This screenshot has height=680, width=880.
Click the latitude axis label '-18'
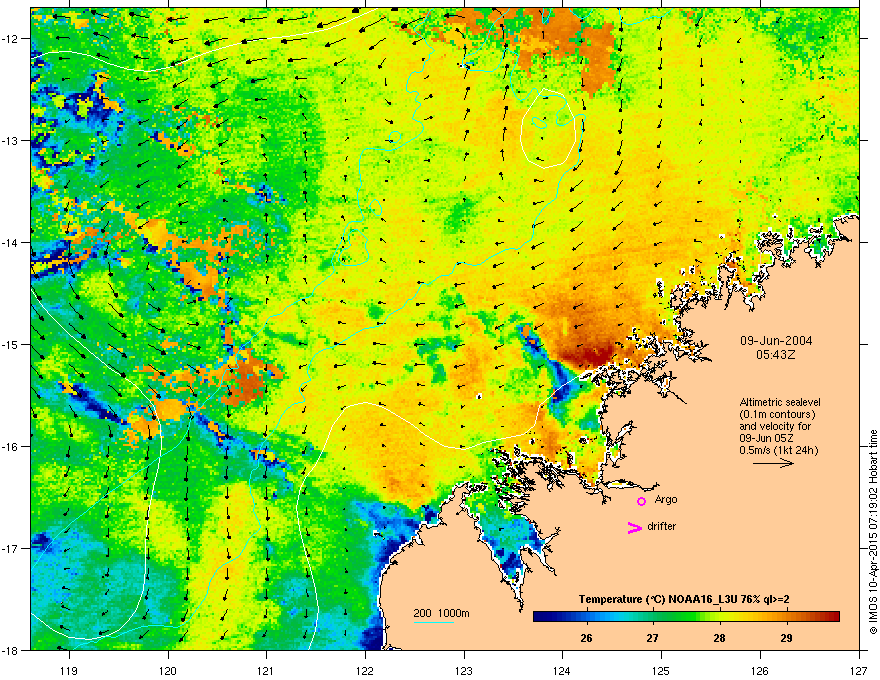click(x=11, y=650)
